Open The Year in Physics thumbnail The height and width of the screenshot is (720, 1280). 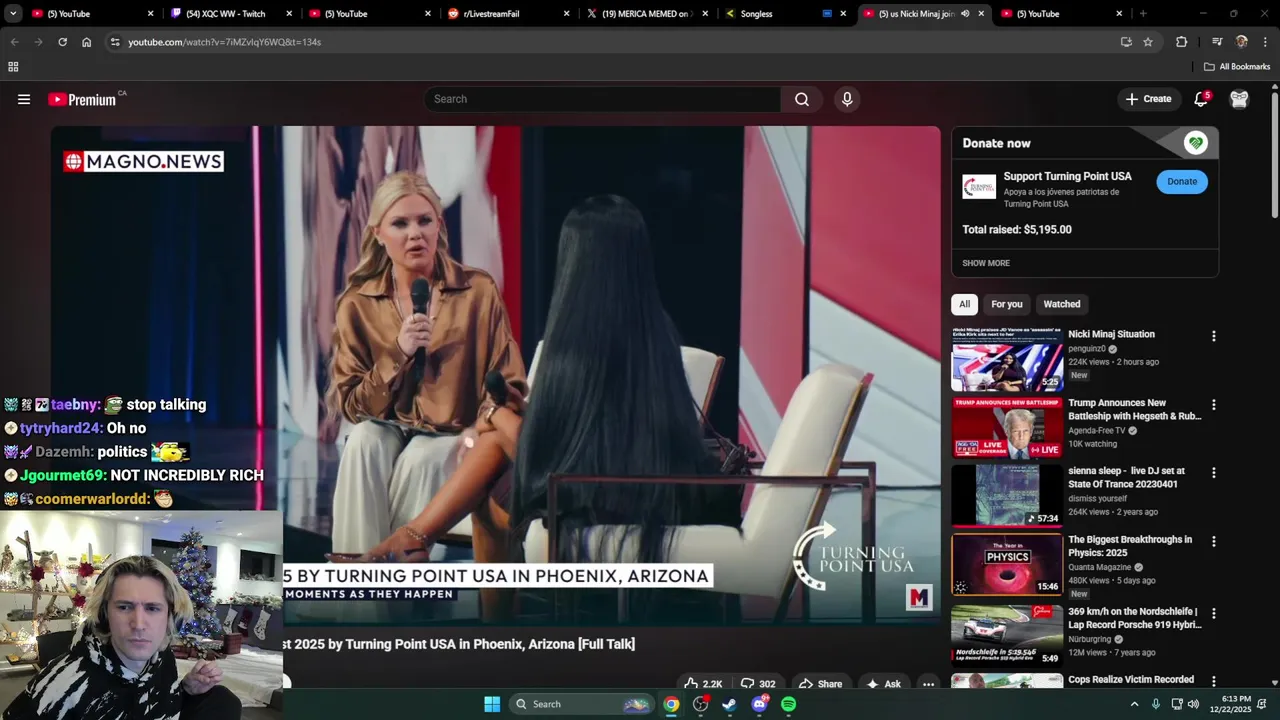1007,564
